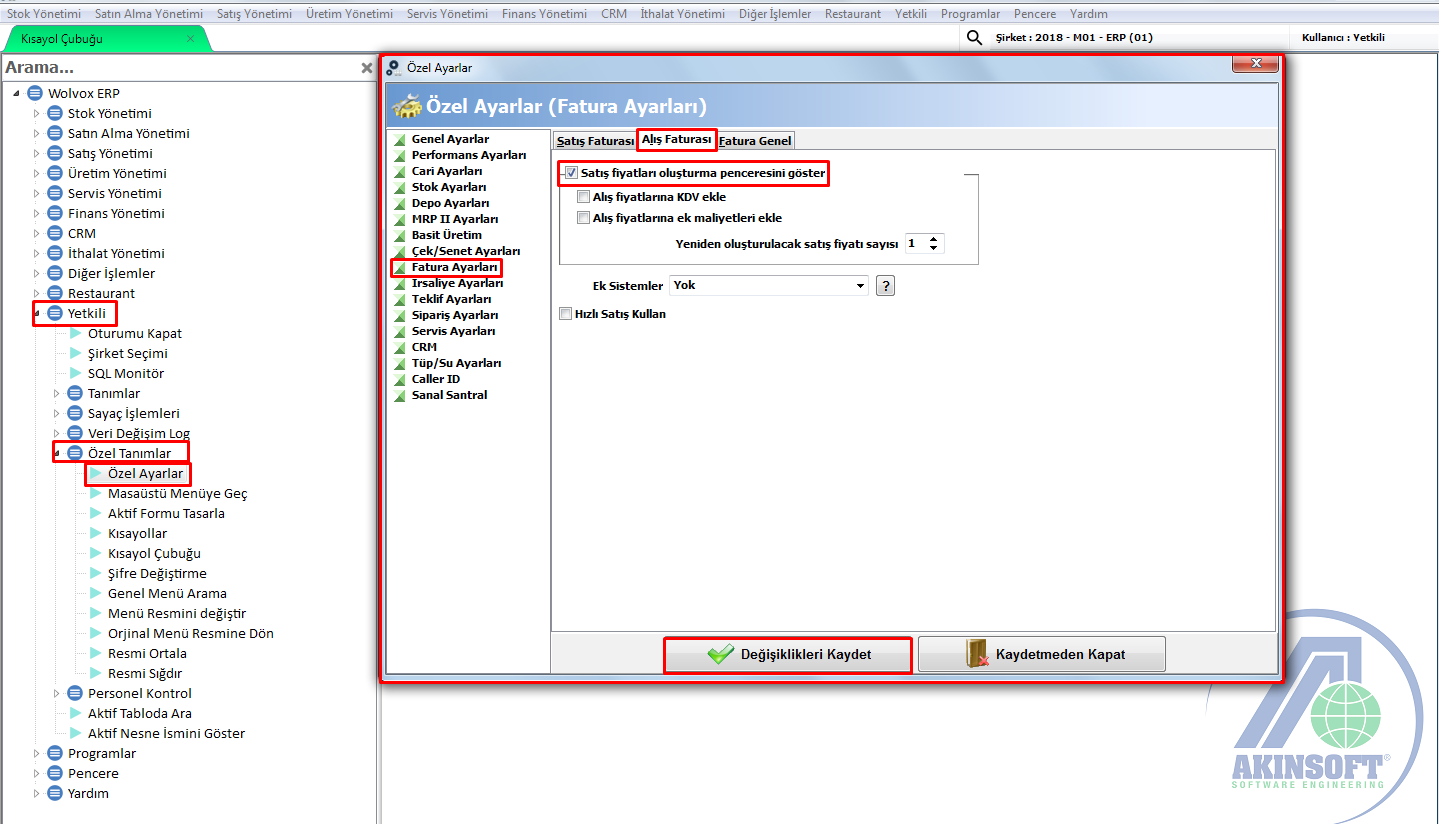Click the search magnifier icon near Şirket
Image resolution: width=1439 pixels, height=824 pixels.
pos(974,38)
